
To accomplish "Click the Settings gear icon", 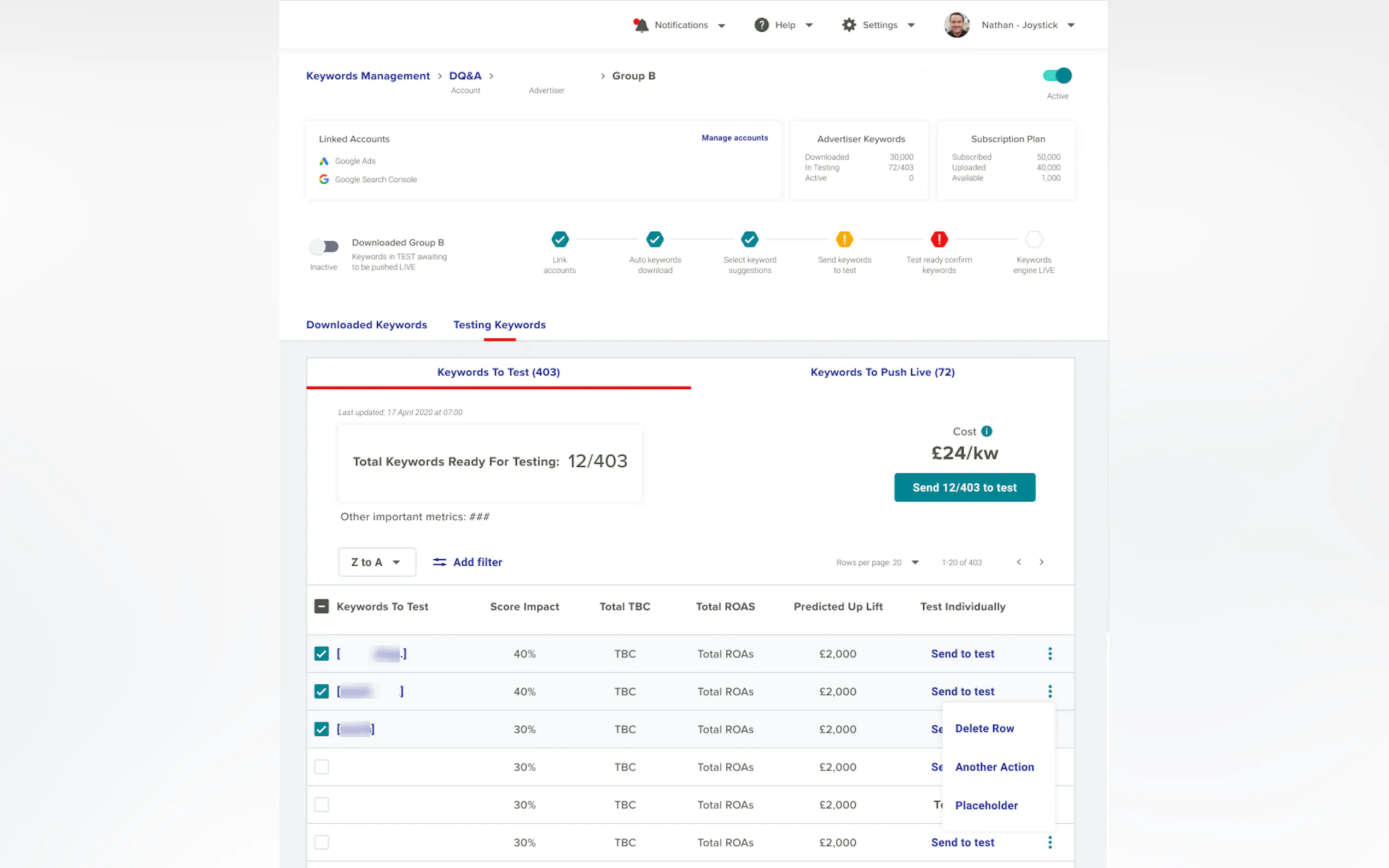I will 849,25.
